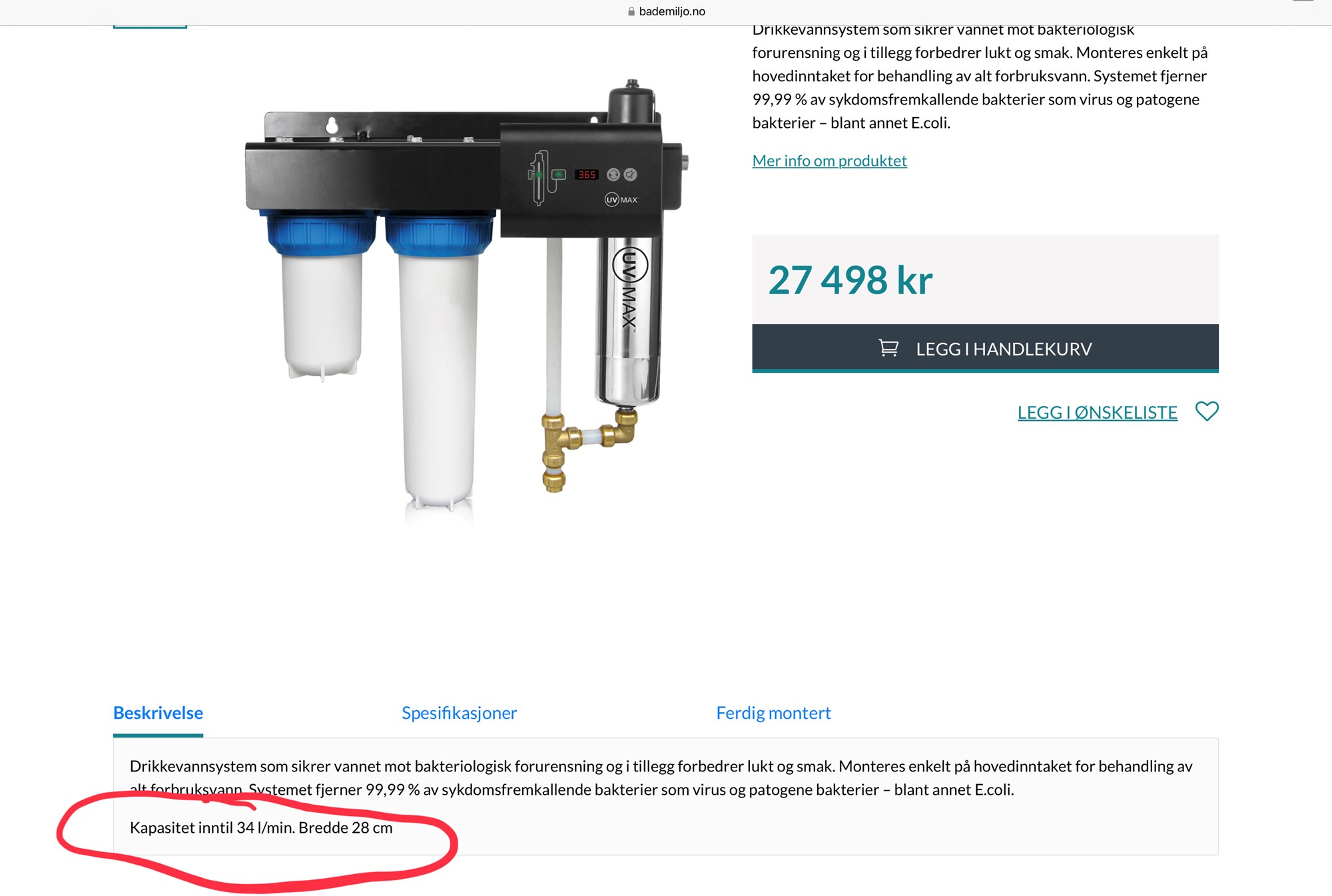Screen dimensions: 1332x896
Task: Click the Kapasitet inntil 34 l/min text
Action: (x=212, y=827)
